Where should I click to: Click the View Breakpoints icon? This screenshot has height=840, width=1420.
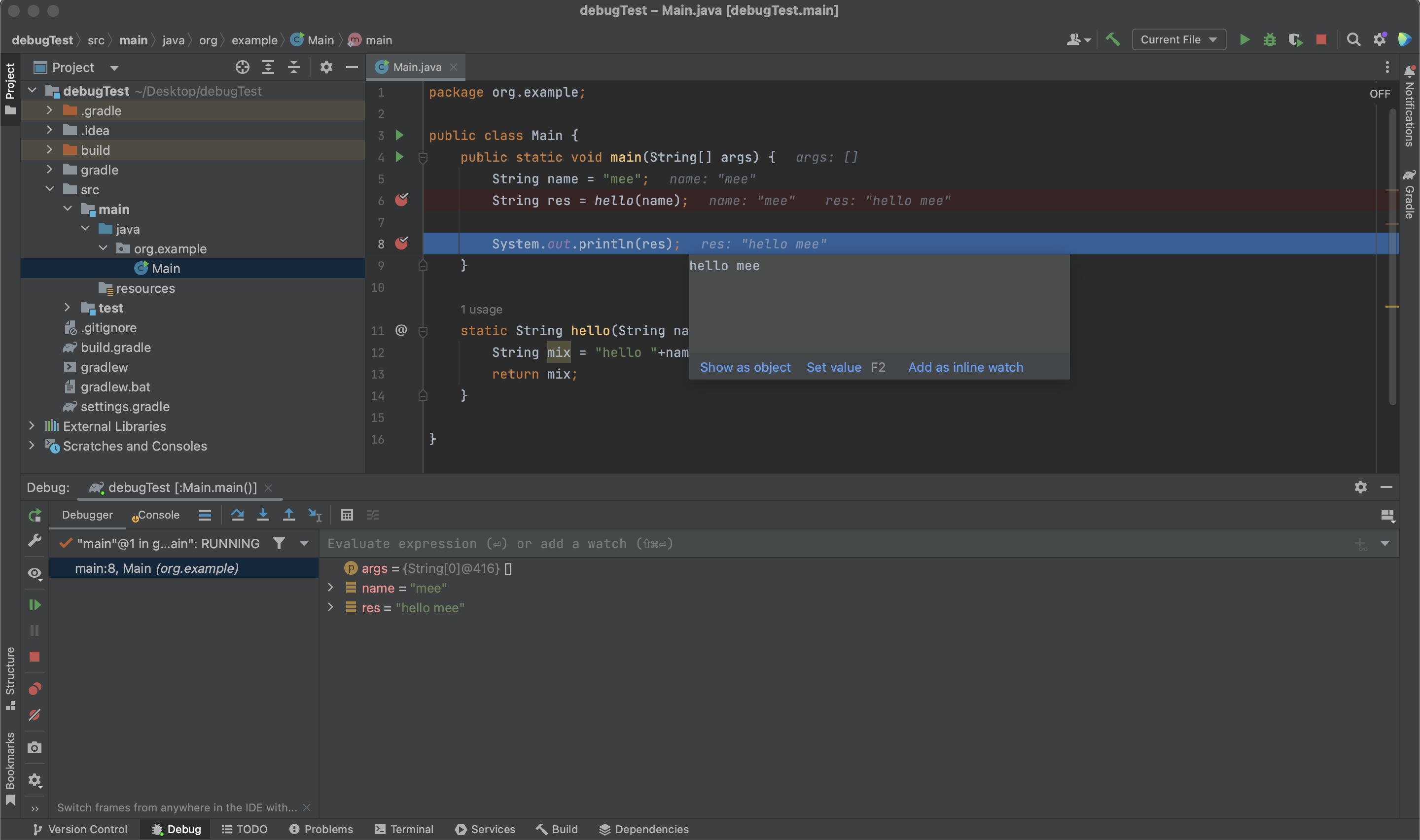pyautogui.click(x=35, y=689)
